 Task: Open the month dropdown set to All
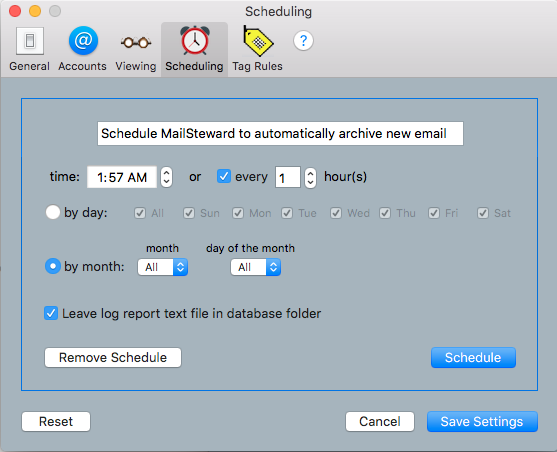[x=163, y=267]
